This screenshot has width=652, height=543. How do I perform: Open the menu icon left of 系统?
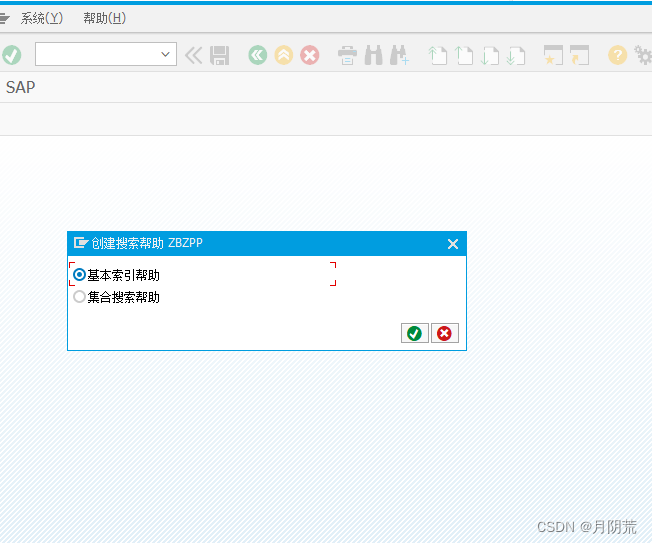(x=4, y=18)
